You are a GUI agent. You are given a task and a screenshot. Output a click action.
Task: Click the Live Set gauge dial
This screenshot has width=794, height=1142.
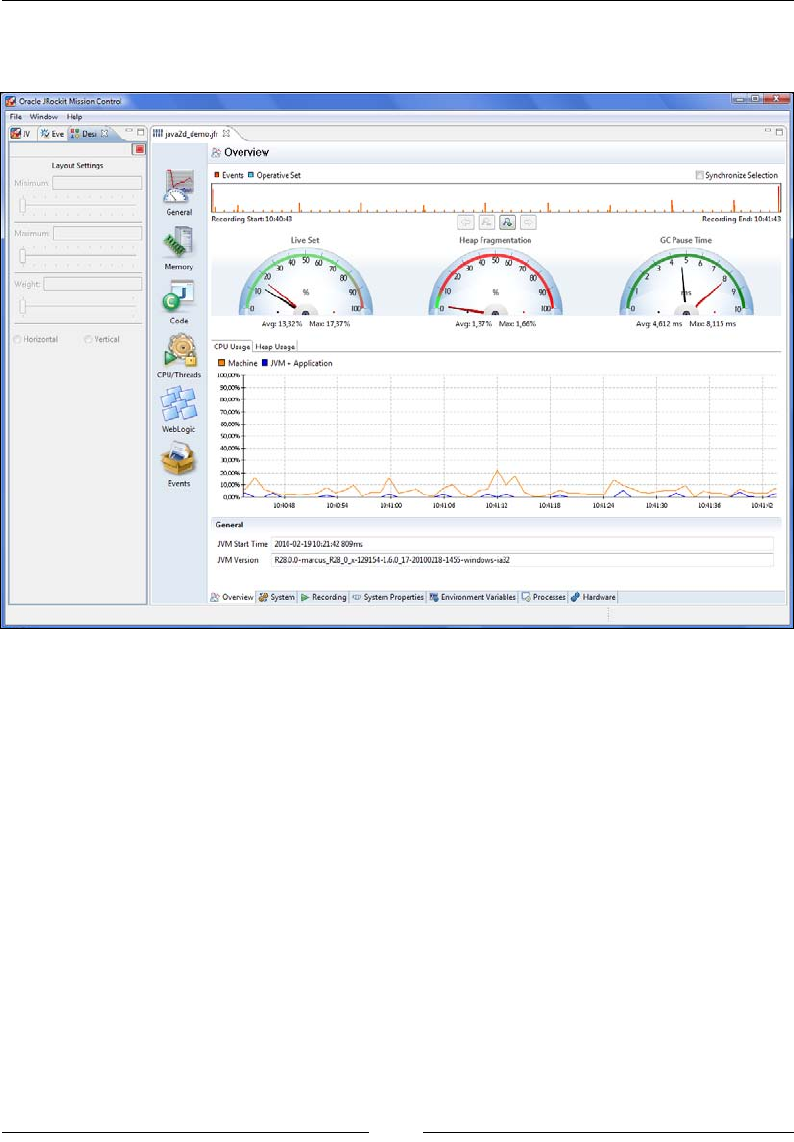(x=306, y=283)
